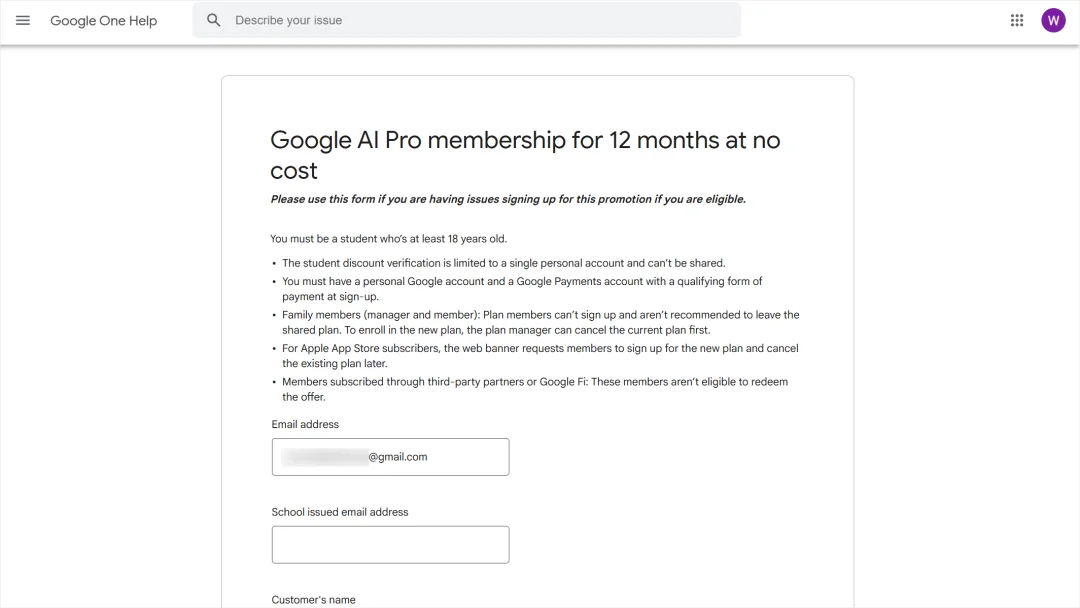Click the student discount verification bullet

click(x=503, y=264)
